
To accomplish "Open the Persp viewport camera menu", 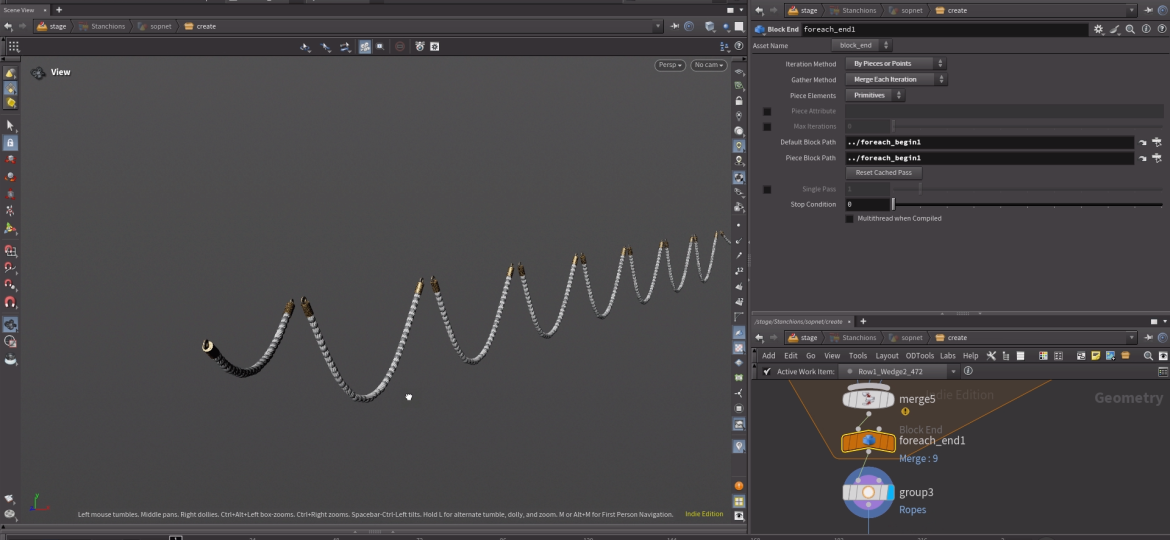I will point(669,65).
